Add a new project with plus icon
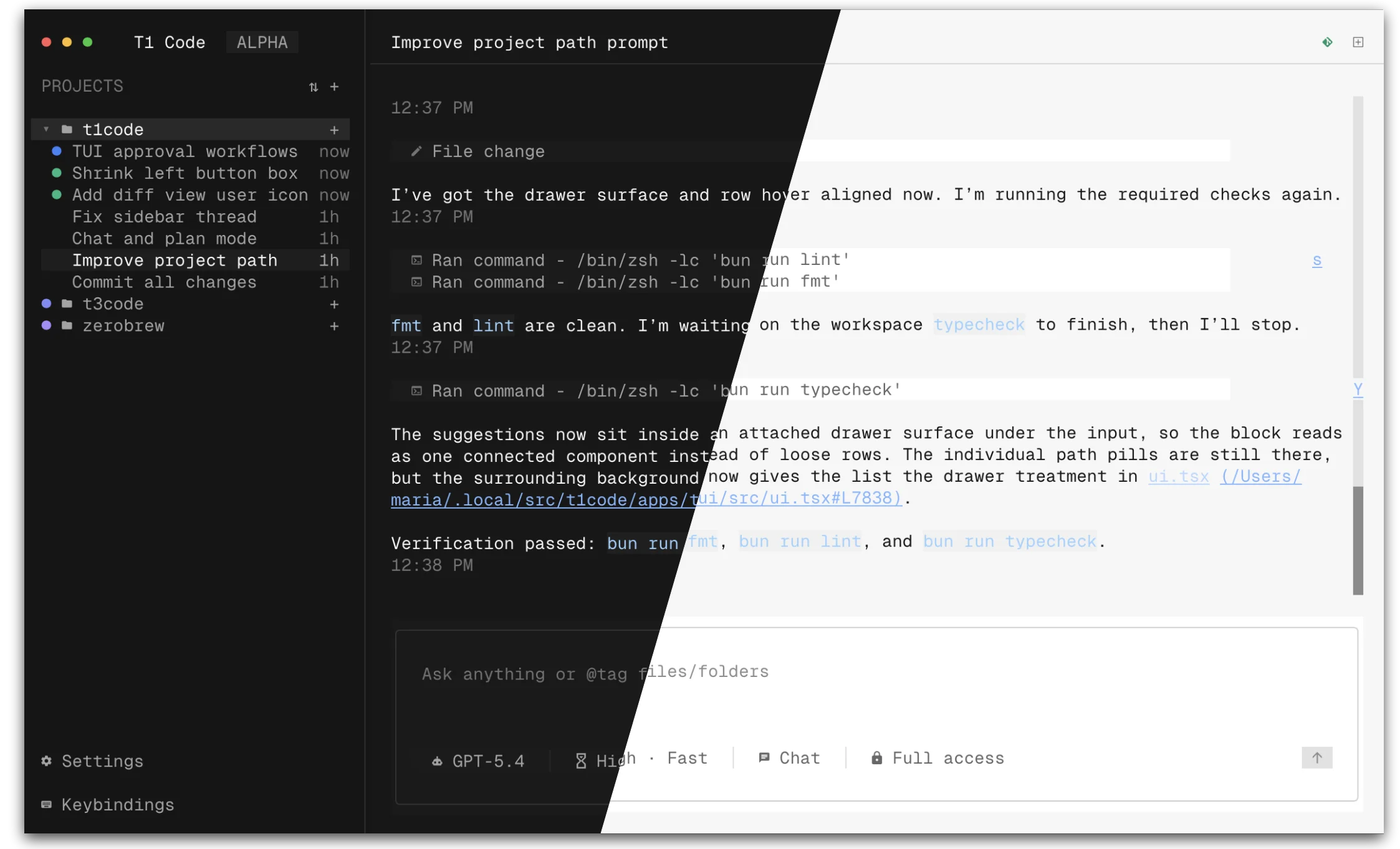The height and width of the screenshot is (849, 1400). pos(334,87)
